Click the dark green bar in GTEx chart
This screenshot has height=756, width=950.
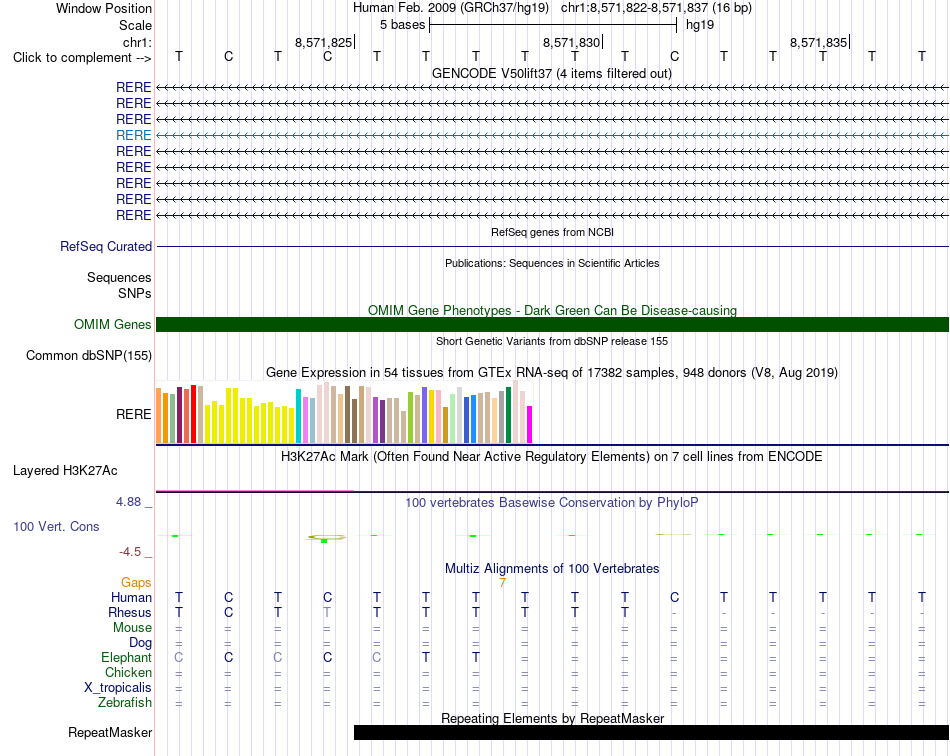(509, 415)
